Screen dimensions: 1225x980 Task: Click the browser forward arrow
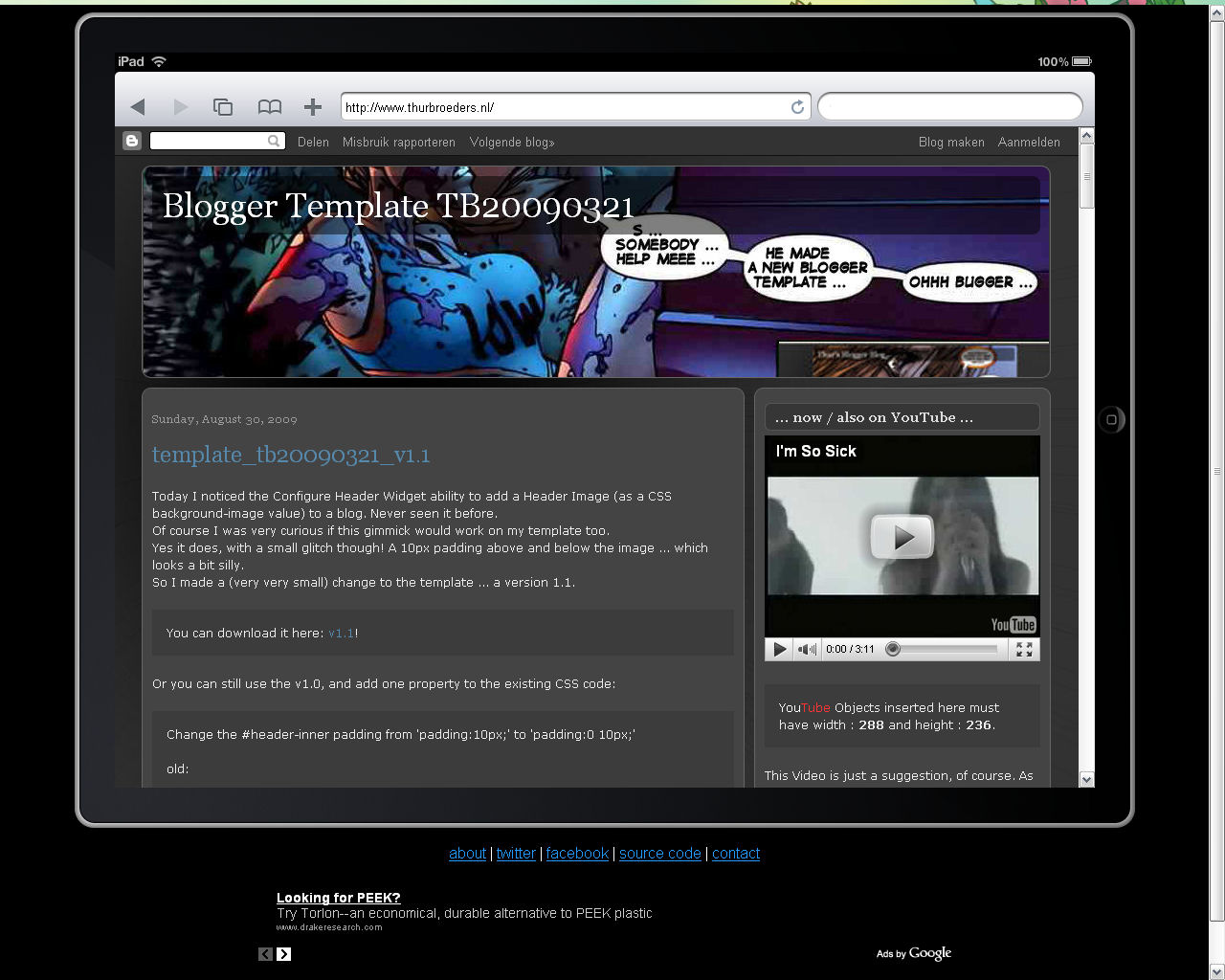180,107
